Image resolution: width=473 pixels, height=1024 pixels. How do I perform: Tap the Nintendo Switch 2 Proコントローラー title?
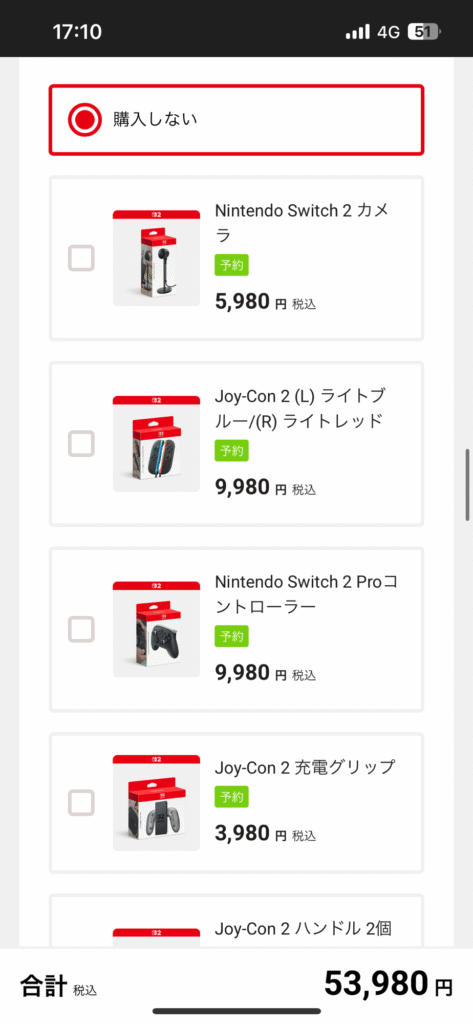point(306,594)
